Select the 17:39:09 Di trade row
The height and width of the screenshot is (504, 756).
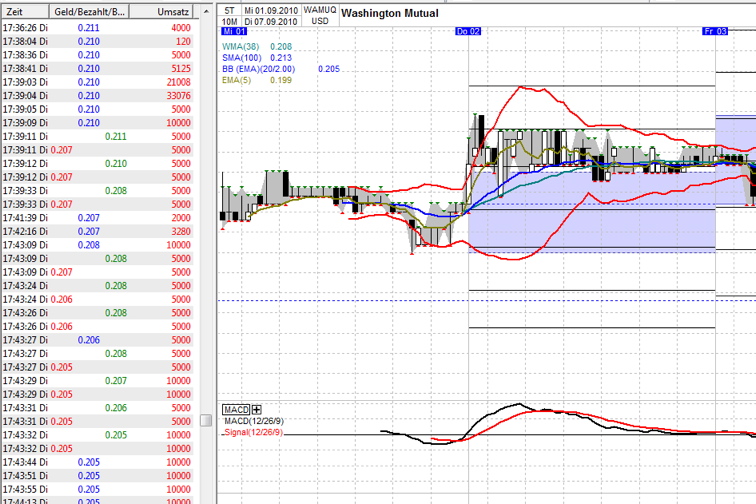[x=97, y=123]
